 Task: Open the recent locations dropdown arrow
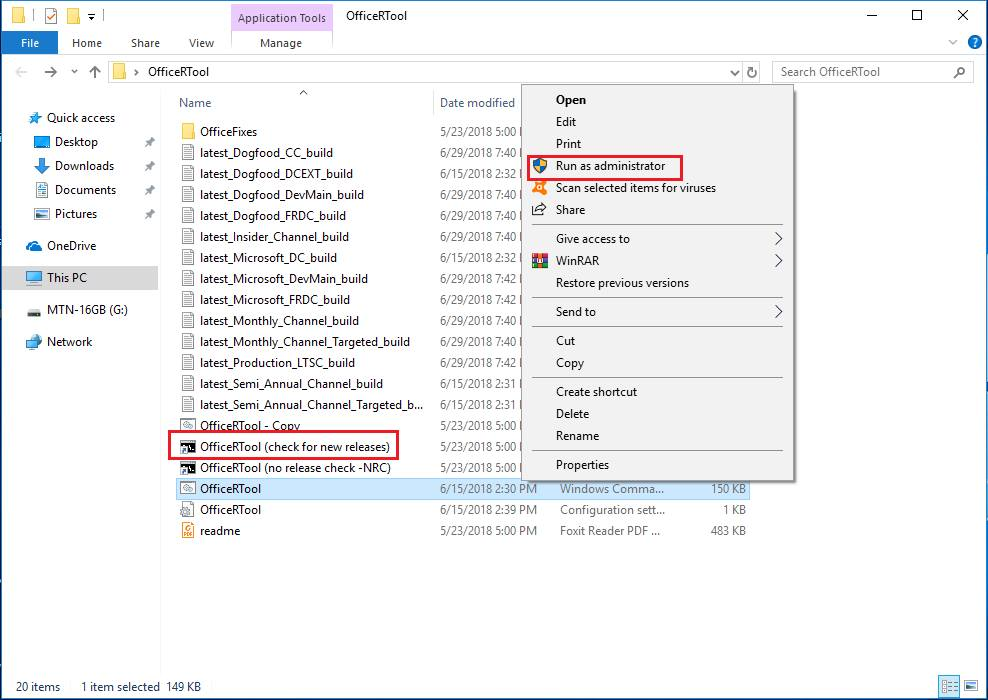[74, 72]
